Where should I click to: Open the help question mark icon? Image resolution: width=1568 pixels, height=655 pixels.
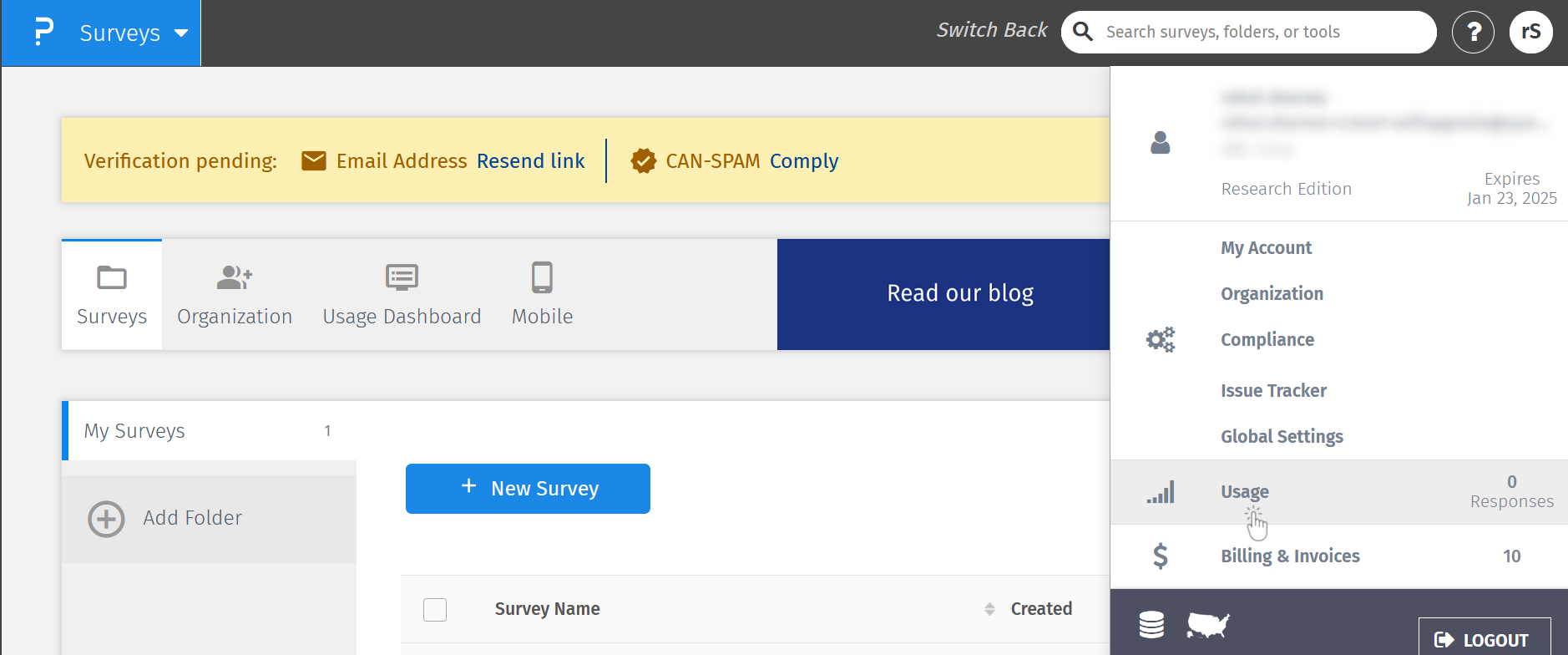pyautogui.click(x=1473, y=33)
